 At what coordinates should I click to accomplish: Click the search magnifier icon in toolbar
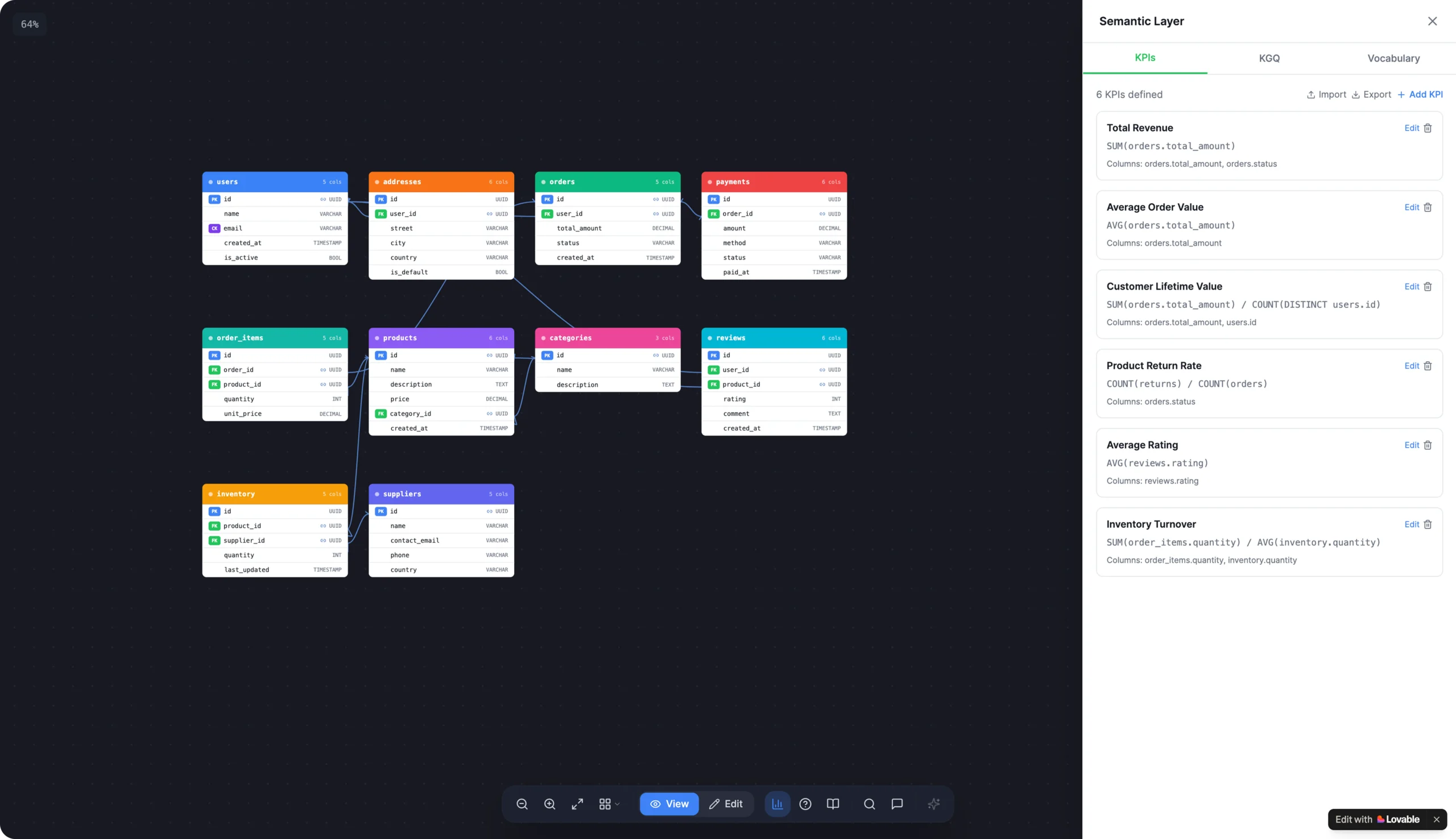869,804
